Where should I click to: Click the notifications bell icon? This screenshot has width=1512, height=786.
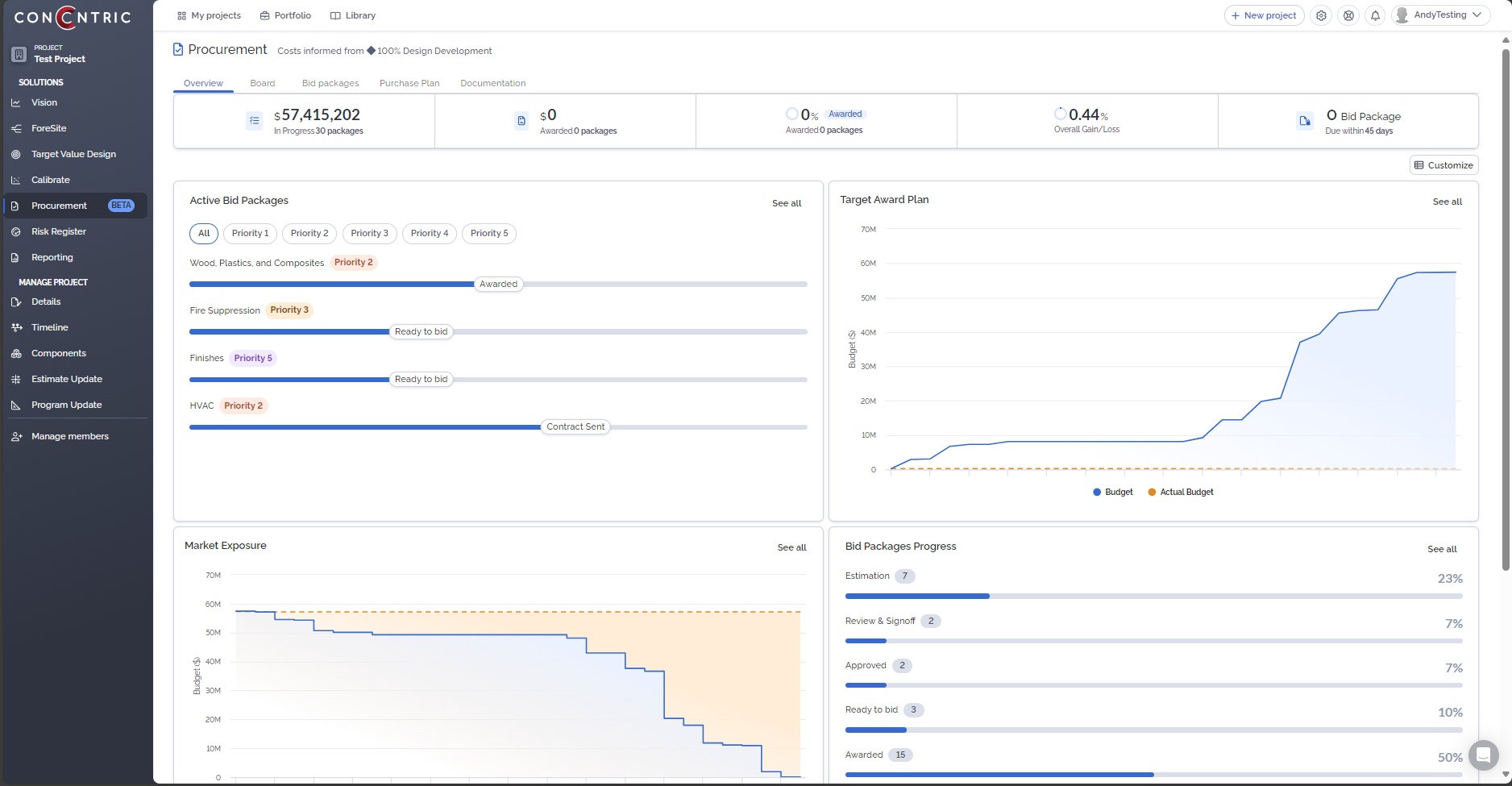click(x=1376, y=15)
